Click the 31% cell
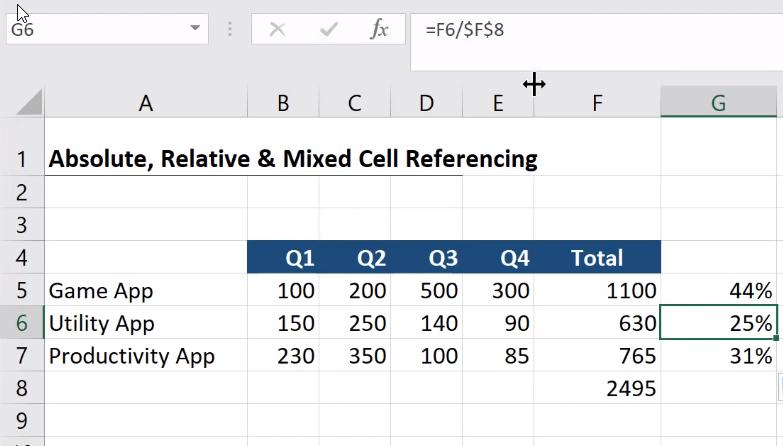The width and height of the screenshot is (783, 446). coord(719,356)
